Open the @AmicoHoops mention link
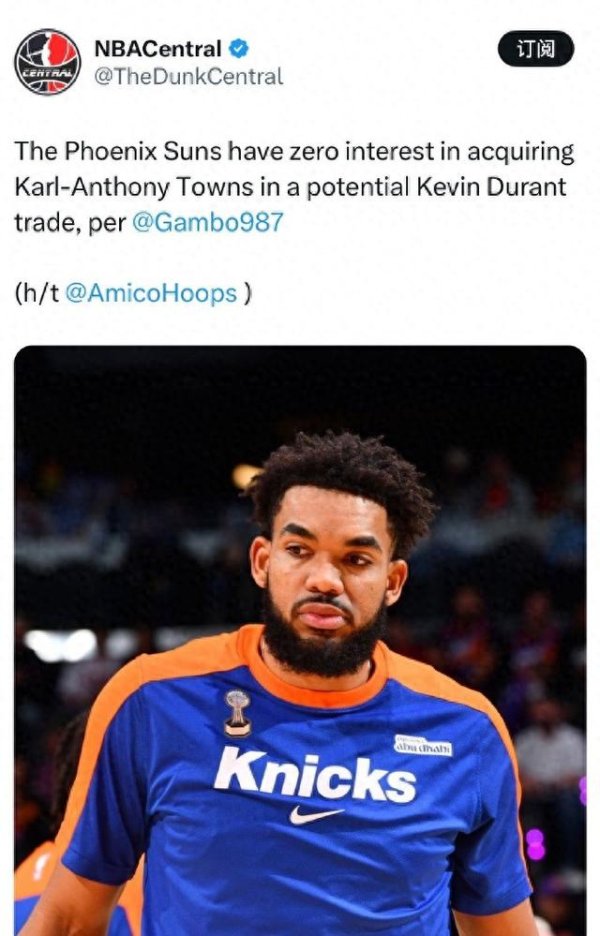This screenshot has width=600, height=936. point(150,294)
